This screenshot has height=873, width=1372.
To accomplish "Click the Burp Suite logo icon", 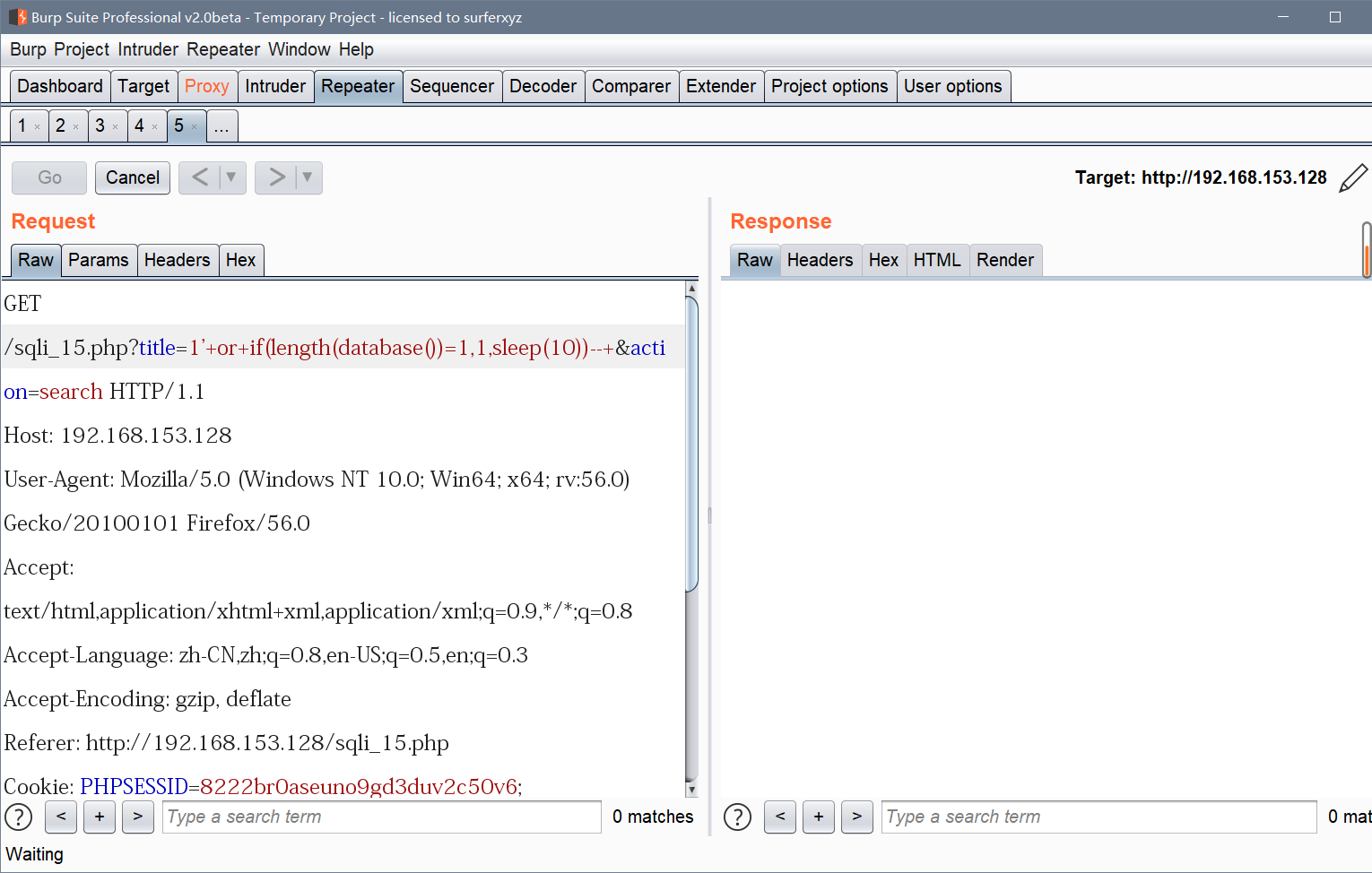I will (17, 17).
